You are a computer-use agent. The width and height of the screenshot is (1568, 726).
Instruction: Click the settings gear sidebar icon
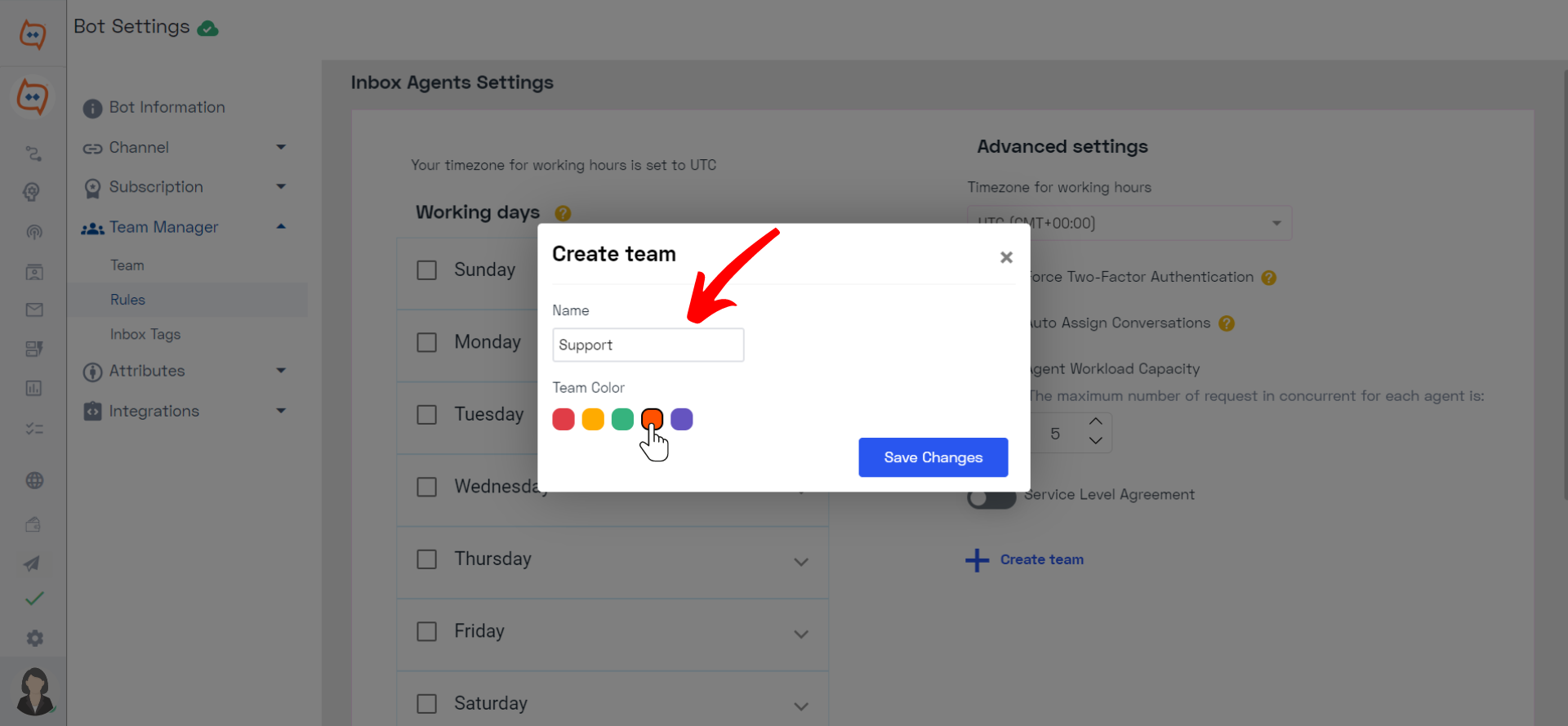(34, 638)
